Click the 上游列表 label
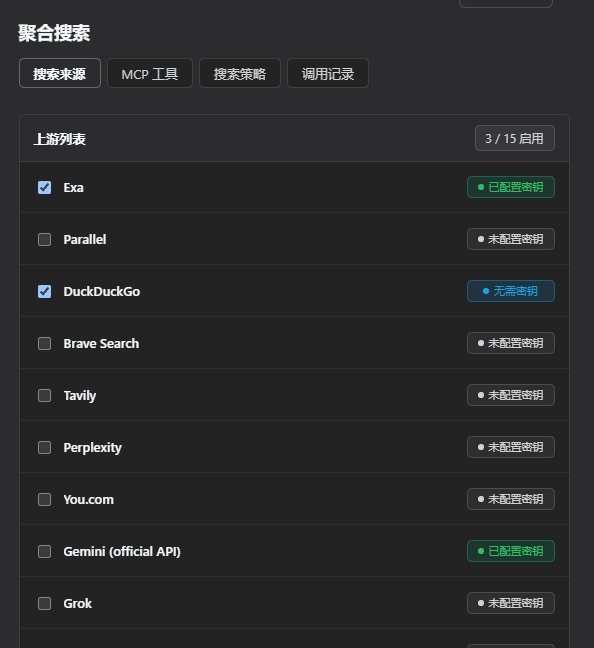 tap(60, 139)
